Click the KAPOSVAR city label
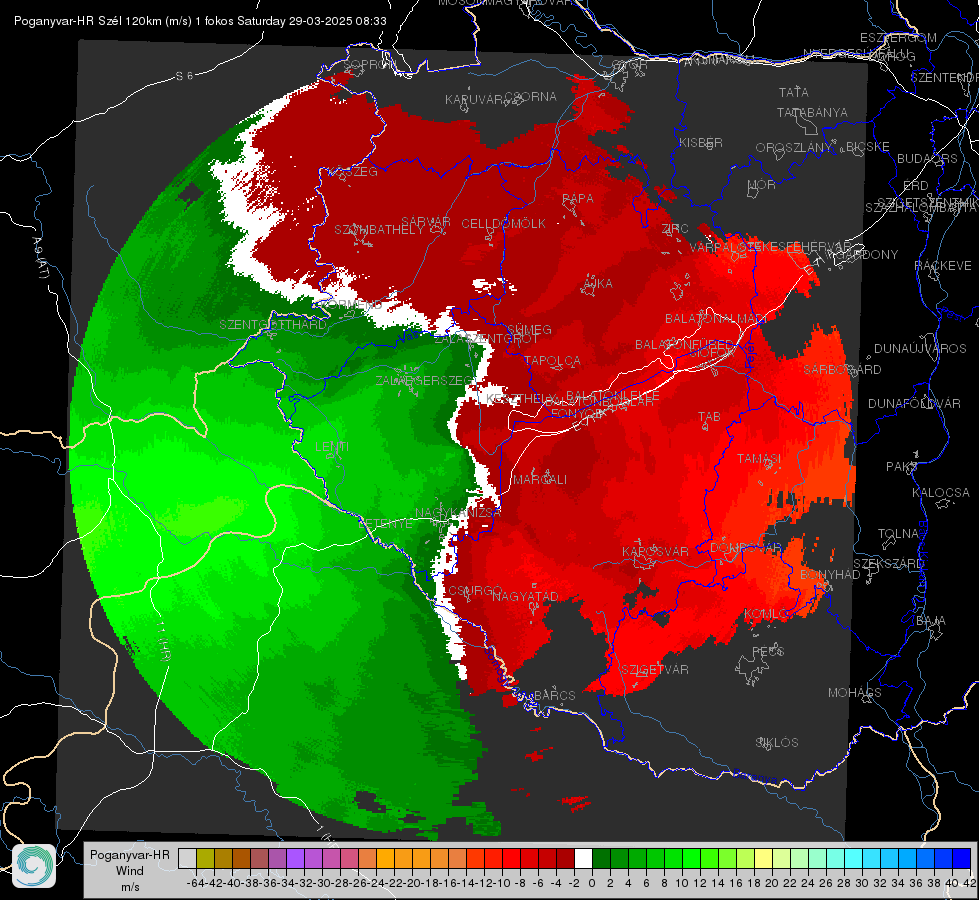This screenshot has width=979, height=900. click(655, 551)
